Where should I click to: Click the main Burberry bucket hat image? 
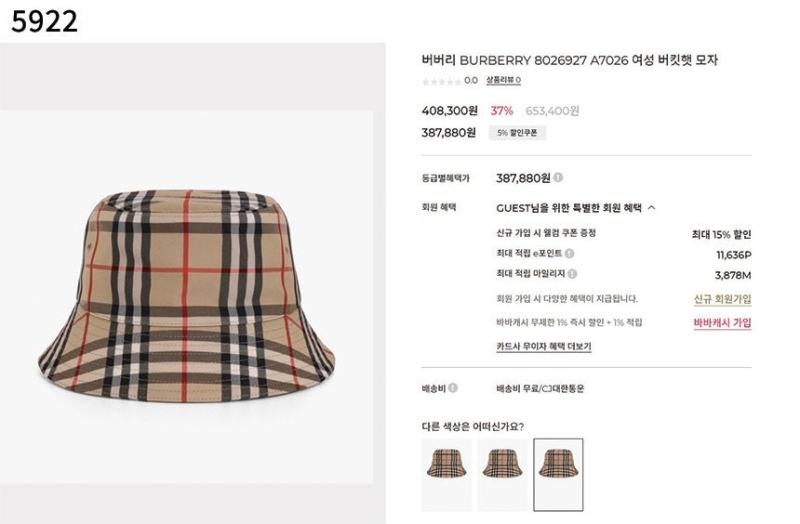(187, 296)
